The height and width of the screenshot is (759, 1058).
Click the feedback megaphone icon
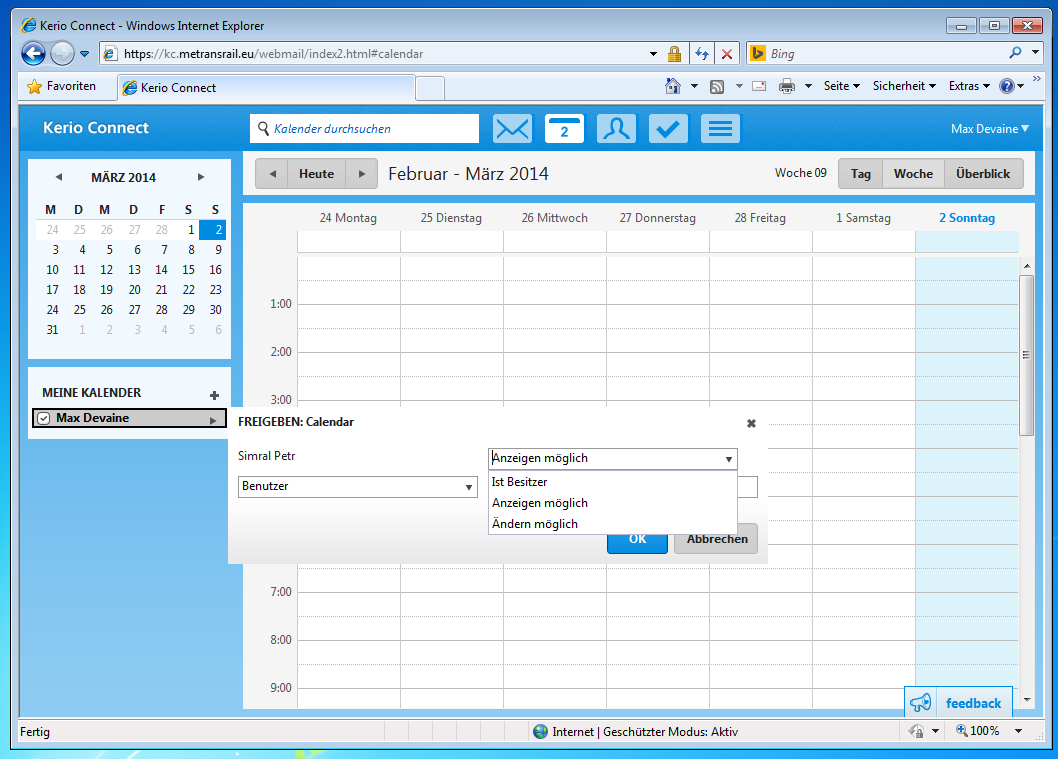click(x=920, y=703)
